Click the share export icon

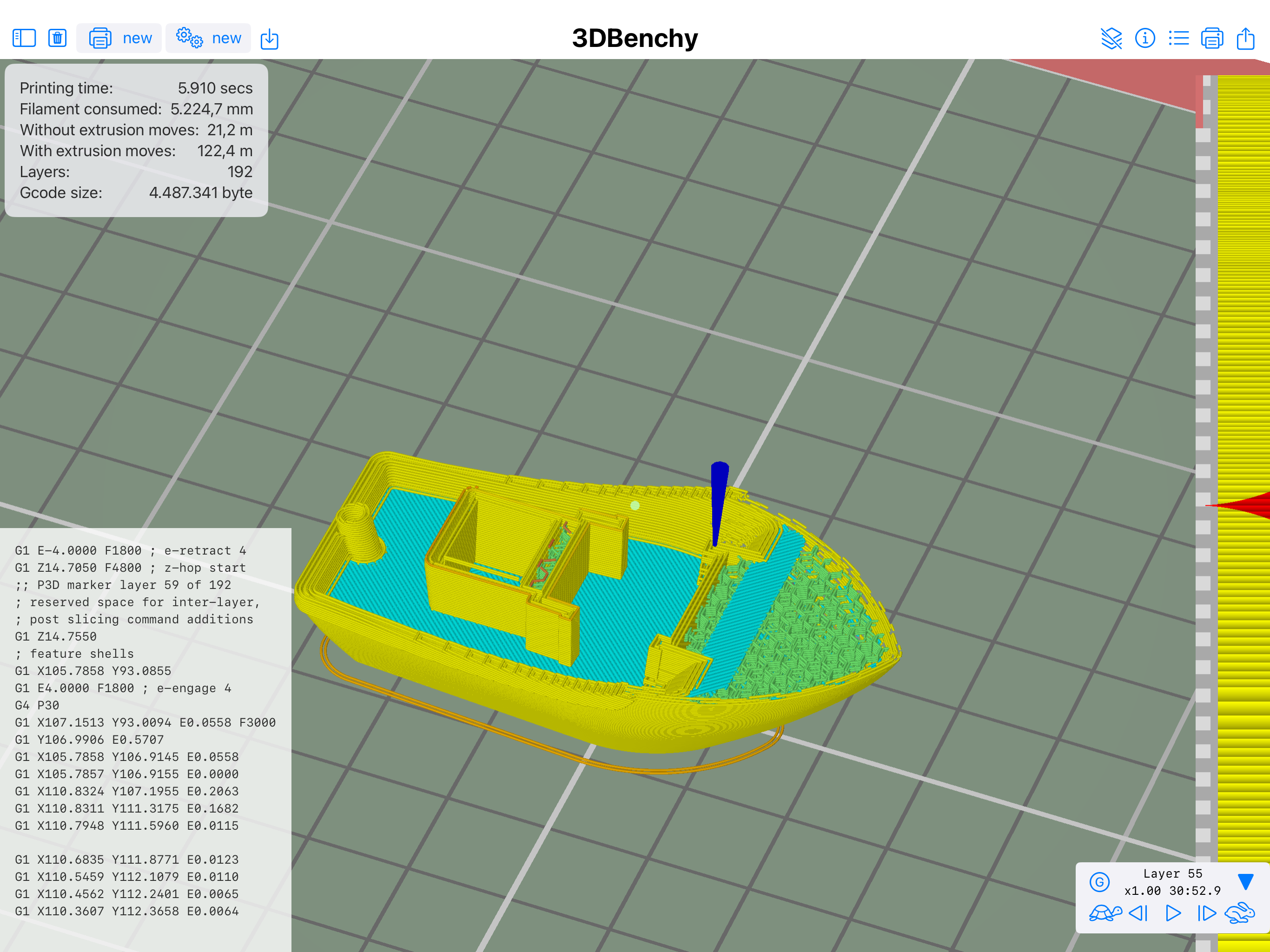1245,39
